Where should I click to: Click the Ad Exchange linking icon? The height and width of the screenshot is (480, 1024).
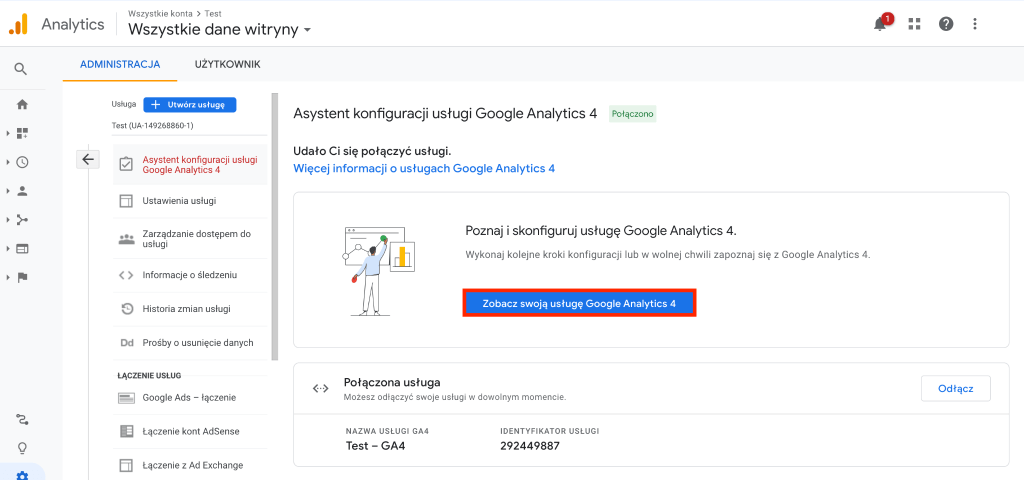[126, 466]
